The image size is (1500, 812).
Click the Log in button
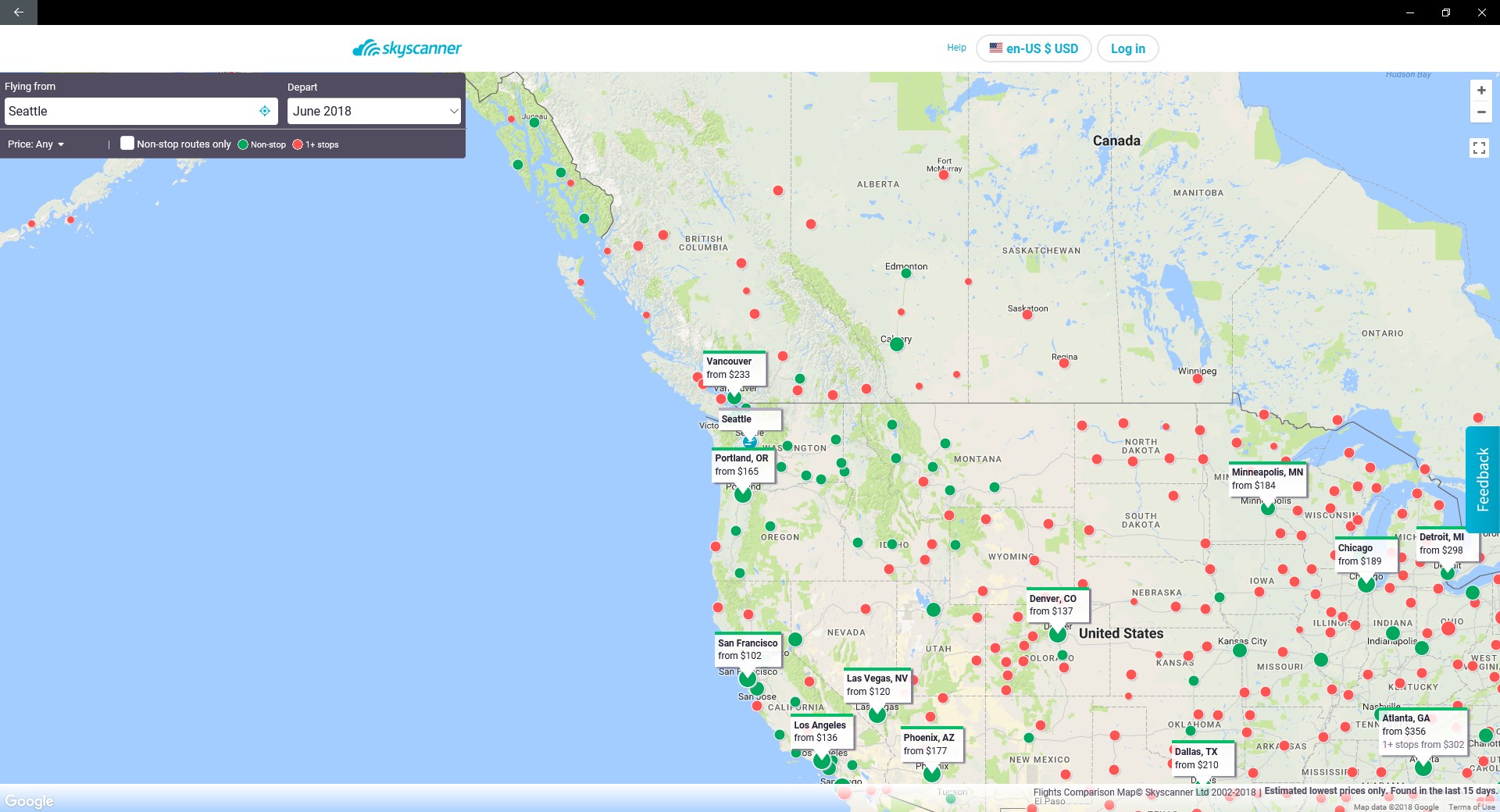[1127, 48]
